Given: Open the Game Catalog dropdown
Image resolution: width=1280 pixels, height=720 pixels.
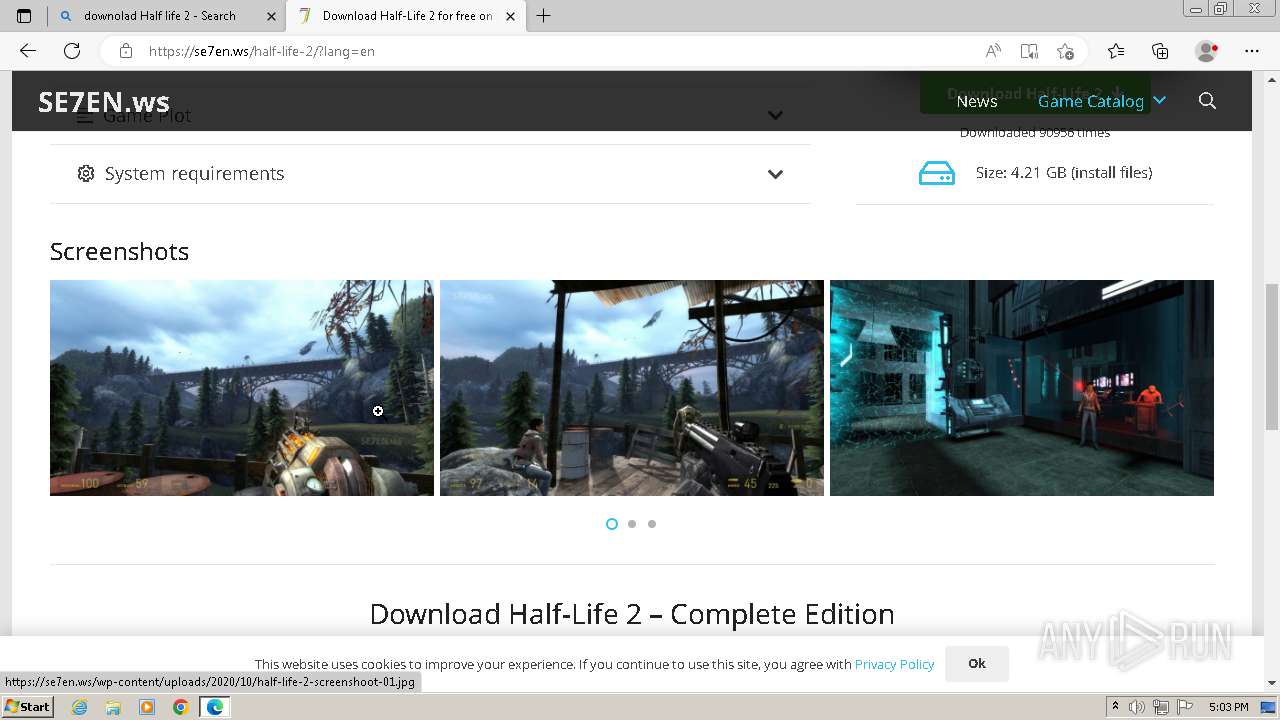Looking at the screenshot, I should pos(1102,101).
